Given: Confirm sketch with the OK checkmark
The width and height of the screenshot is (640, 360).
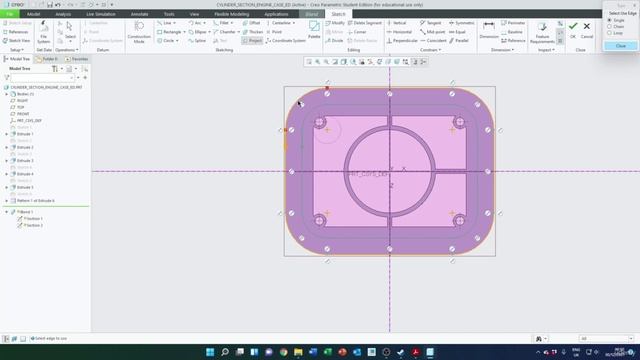Looking at the screenshot, I should click(573, 29).
